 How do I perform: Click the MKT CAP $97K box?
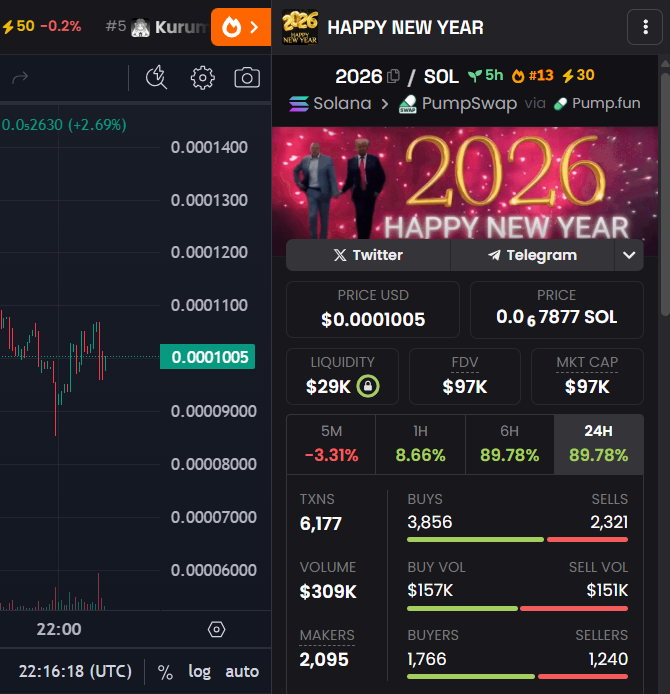click(x=587, y=376)
